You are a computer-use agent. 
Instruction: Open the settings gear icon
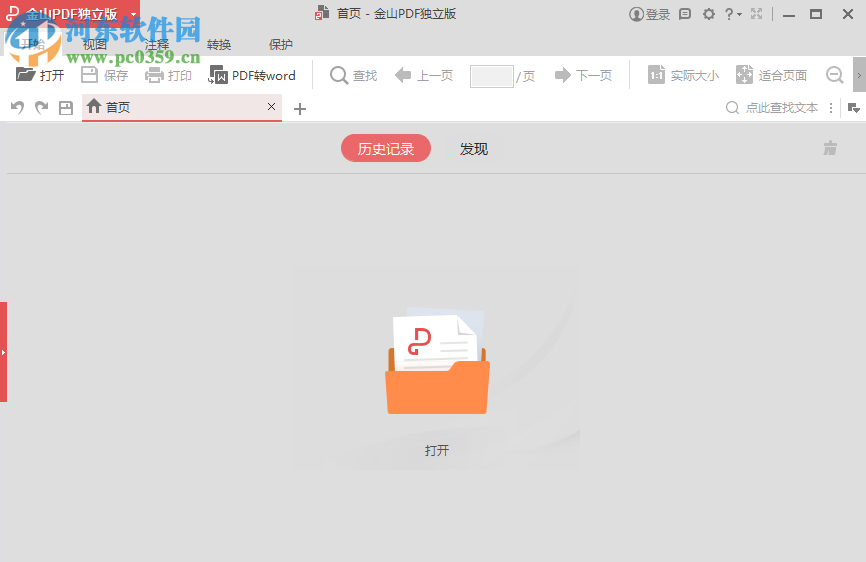(709, 14)
